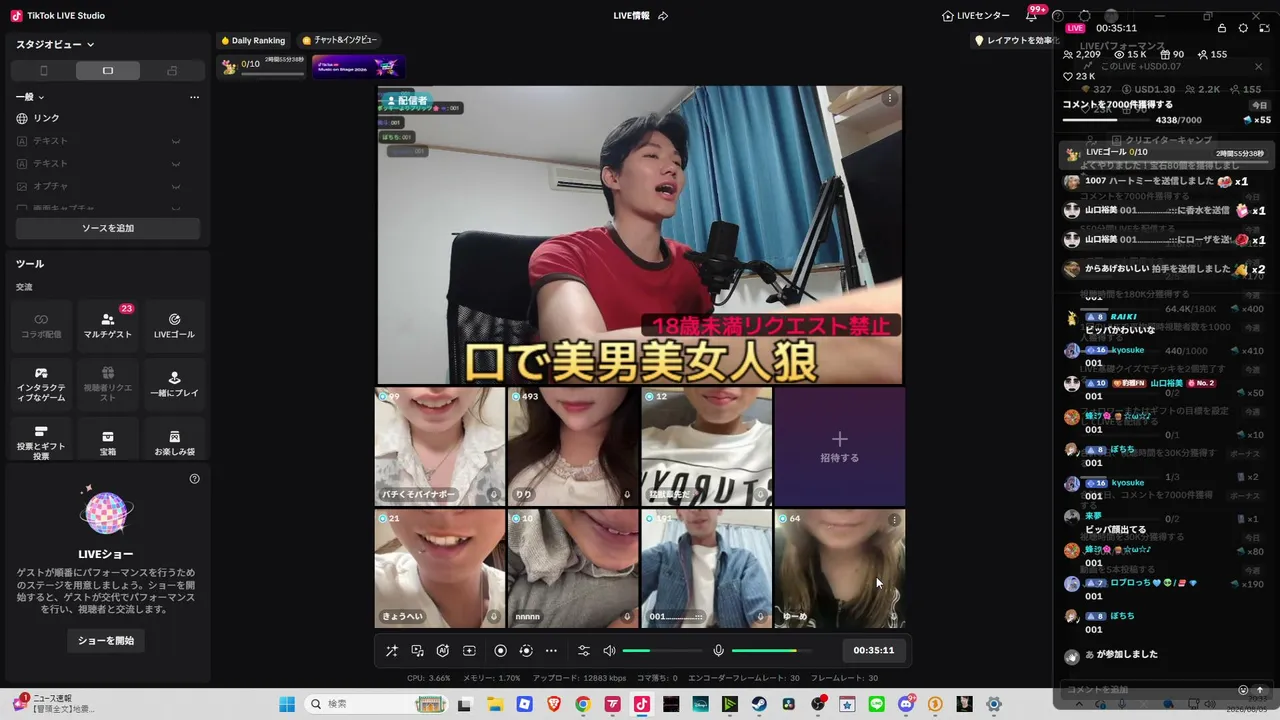Click 招待する guest slot

pyautogui.click(x=840, y=446)
